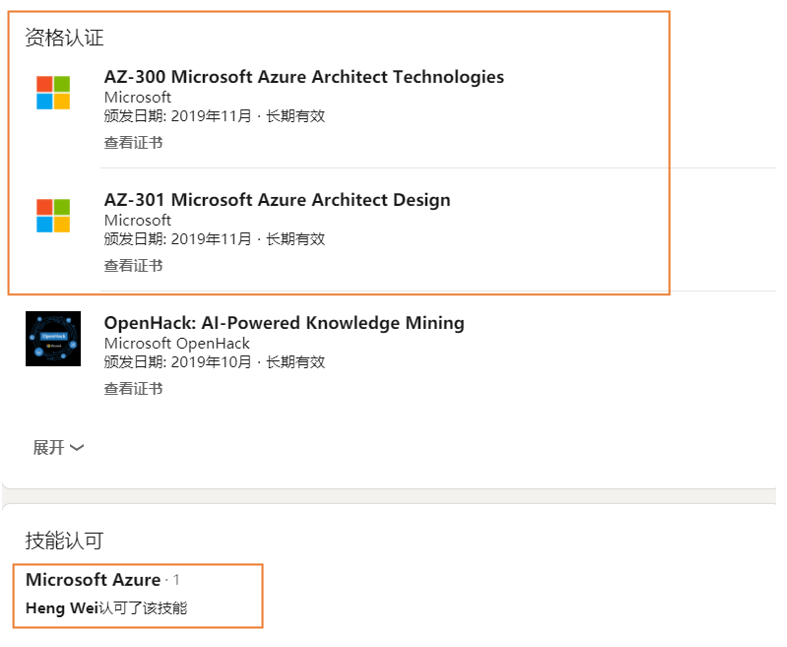Click the Microsoft logo beside AZ-301 certification
The width and height of the screenshot is (787, 647).
(x=53, y=216)
